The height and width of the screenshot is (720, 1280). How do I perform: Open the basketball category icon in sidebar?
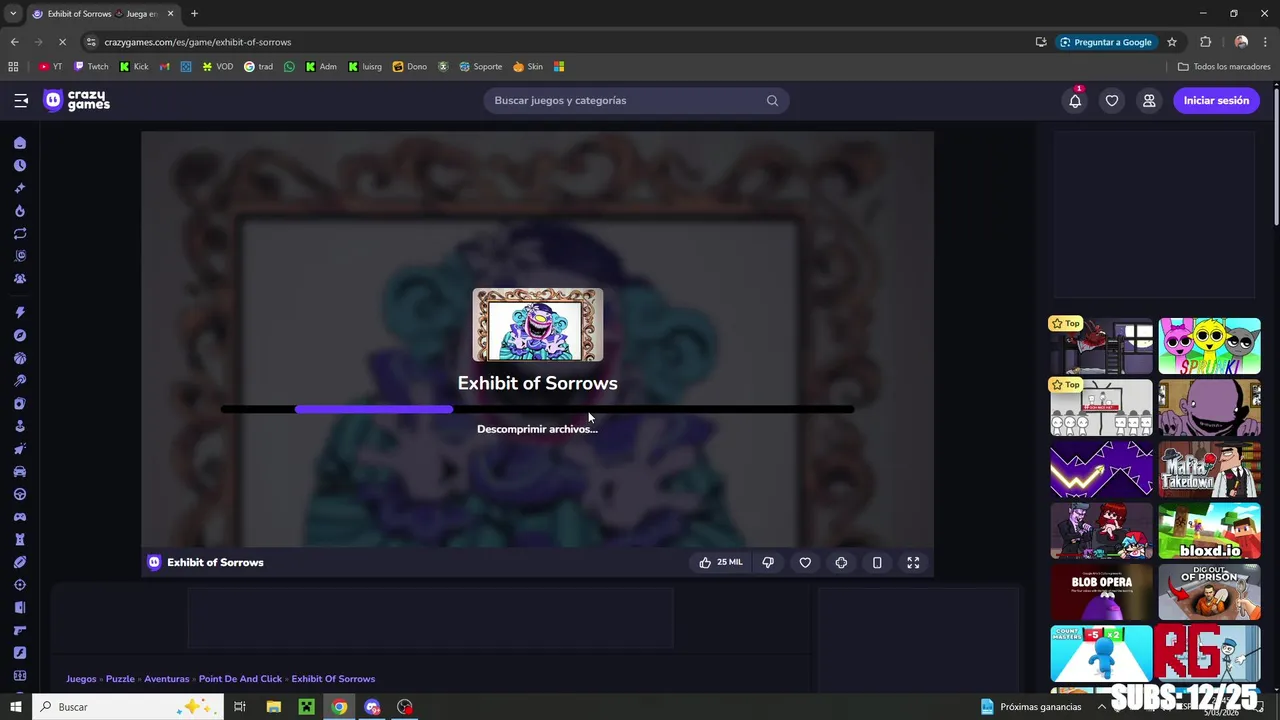pos(20,358)
